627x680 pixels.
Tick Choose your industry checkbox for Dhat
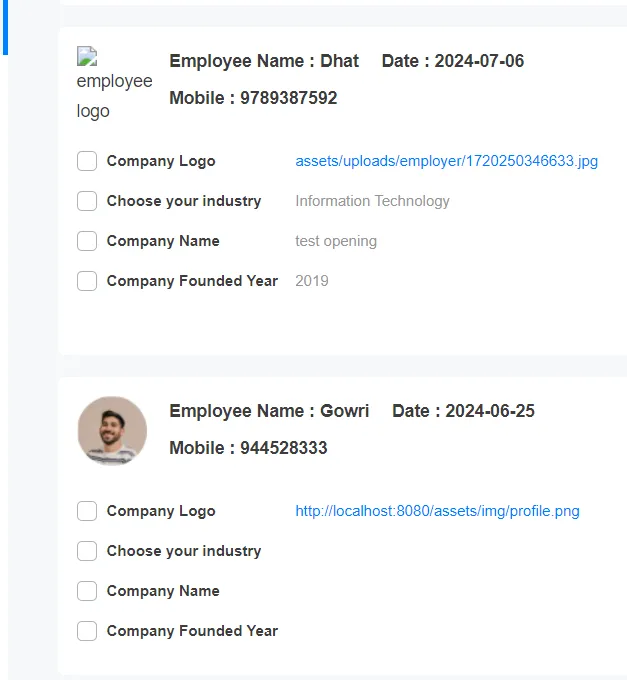pyautogui.click(x=87, y=201)
